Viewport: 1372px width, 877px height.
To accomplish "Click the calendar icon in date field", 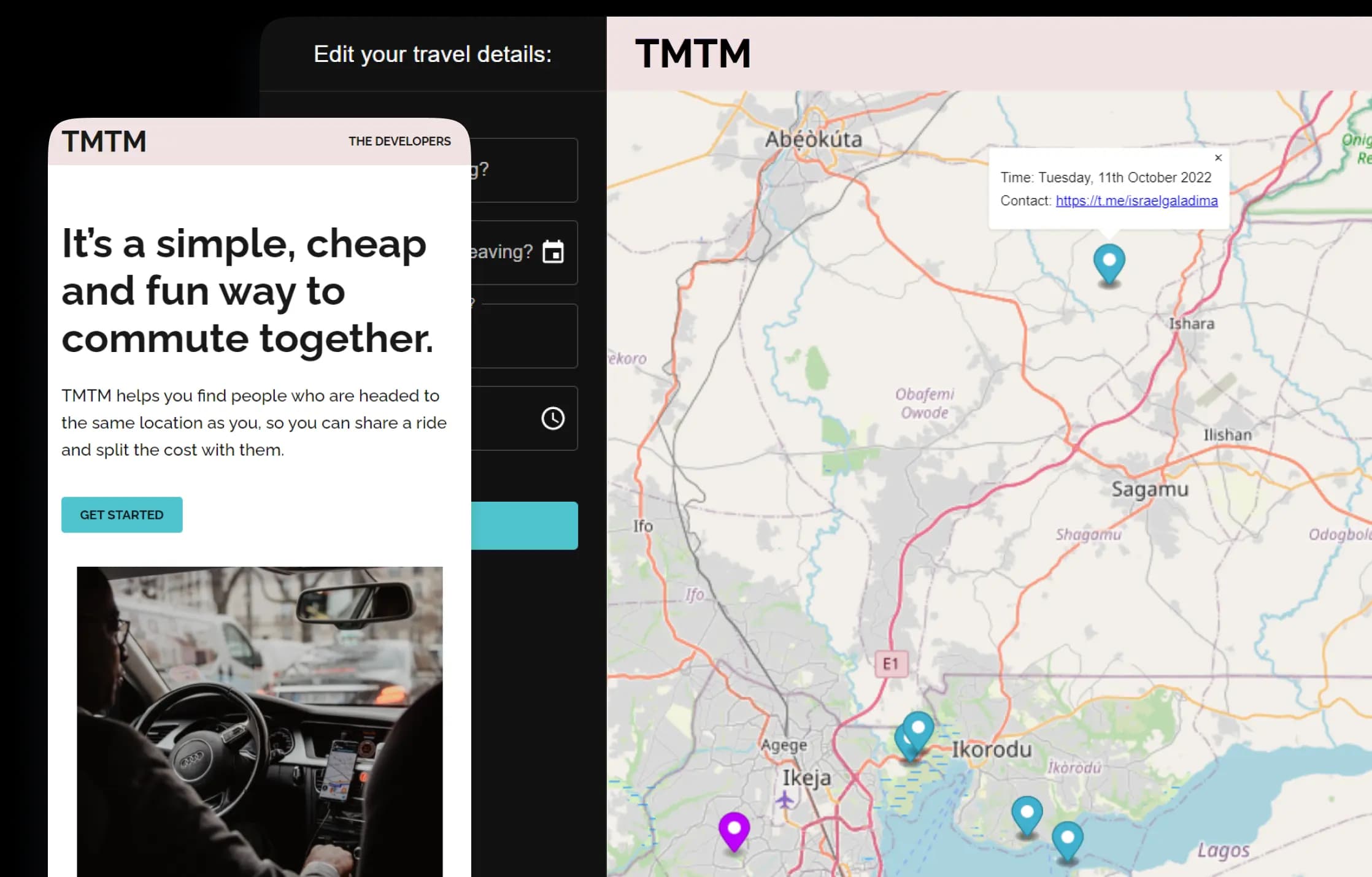I will tap(553, 252).
